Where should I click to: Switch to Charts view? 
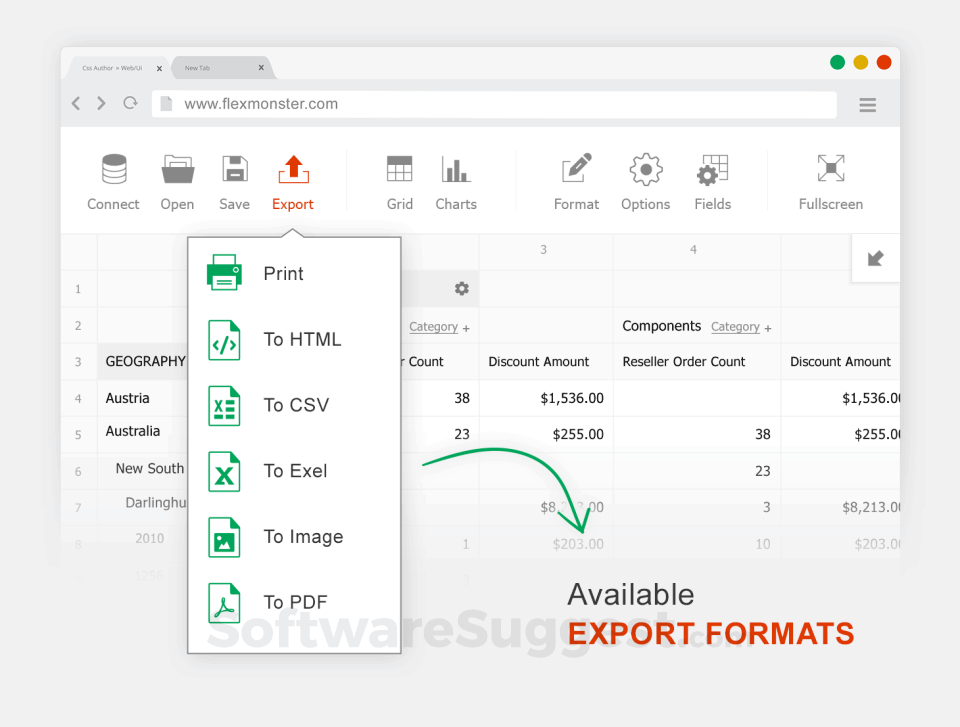click(455, 180)
